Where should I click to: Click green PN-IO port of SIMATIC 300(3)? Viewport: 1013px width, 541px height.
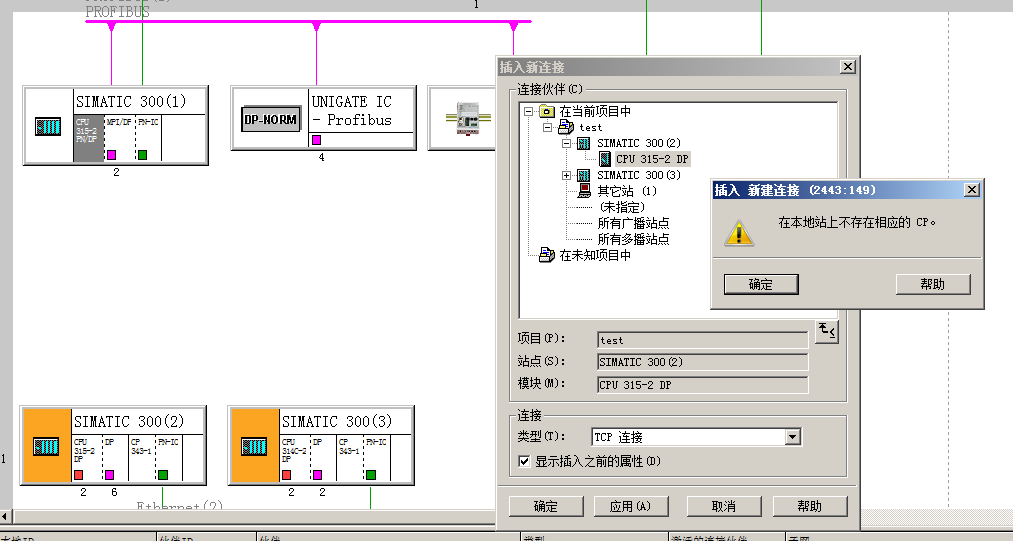click(371, 475)
